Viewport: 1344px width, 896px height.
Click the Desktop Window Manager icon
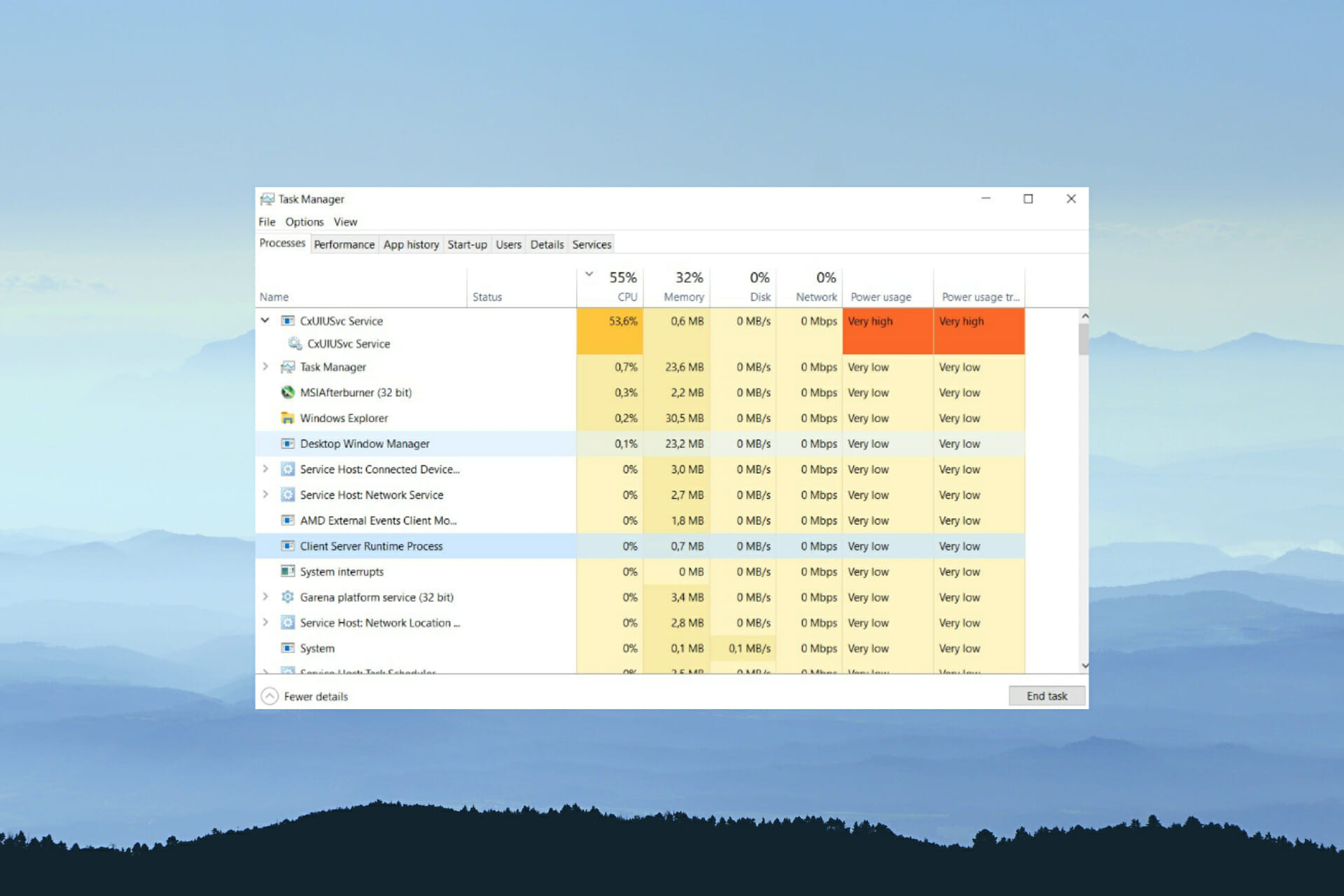(287, 444)
